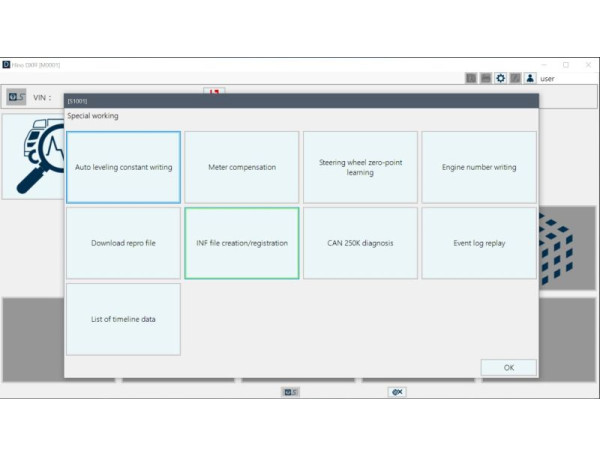Click the user profile icon
Image resolution: width=600 pixels, height=457 pixels.
click(x=530, y=78)
